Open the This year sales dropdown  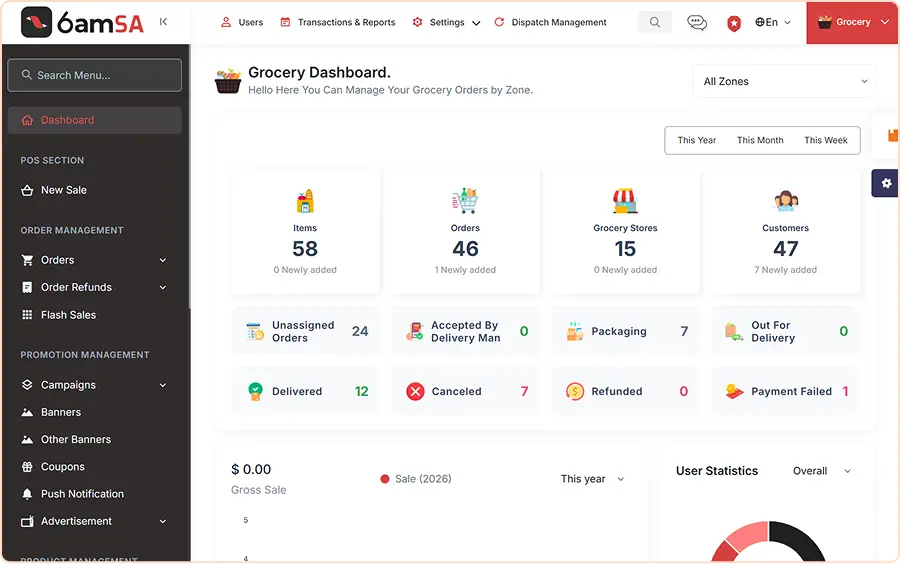pos(592,479)
